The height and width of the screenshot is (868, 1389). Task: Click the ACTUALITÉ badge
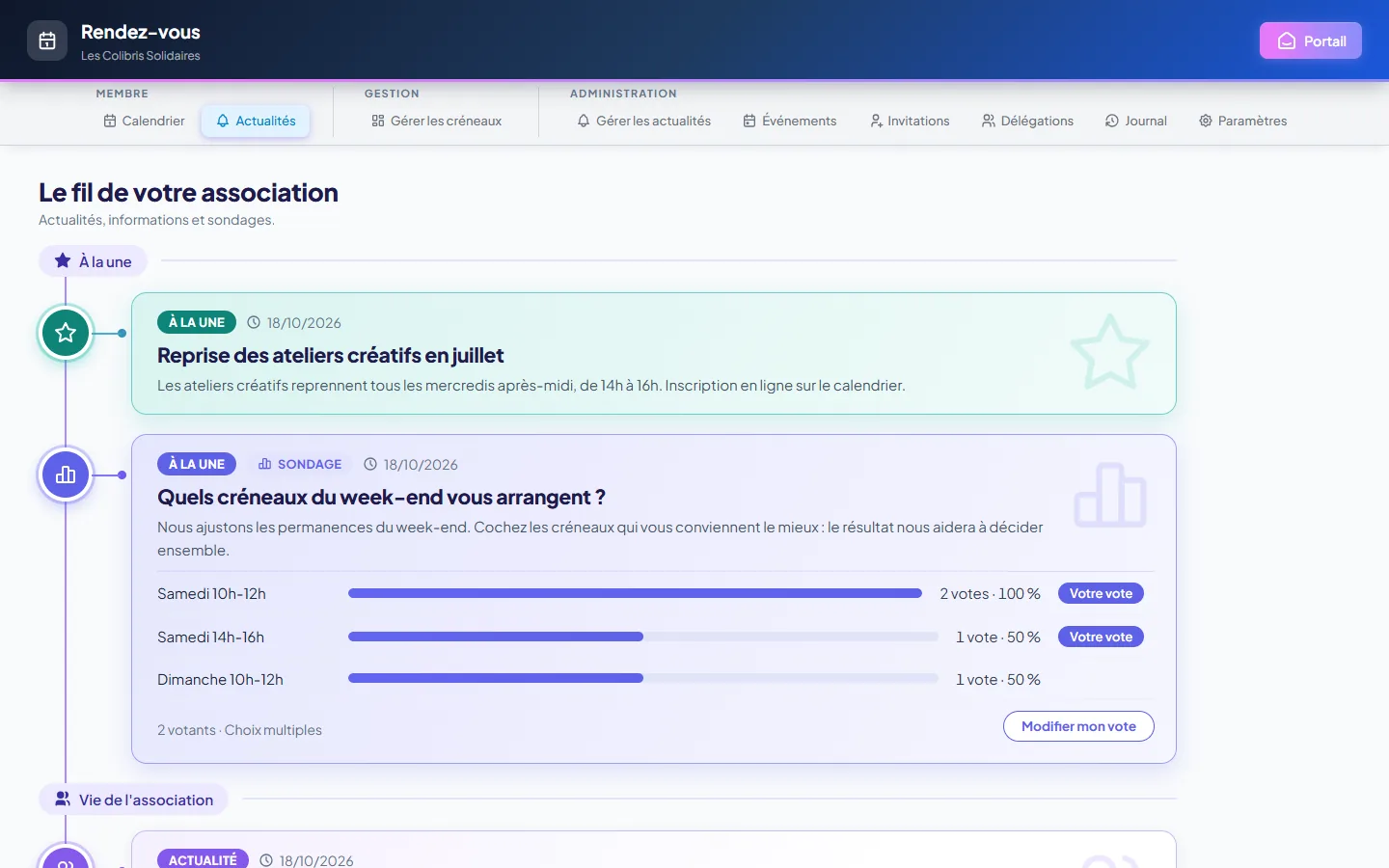(203, 859)
